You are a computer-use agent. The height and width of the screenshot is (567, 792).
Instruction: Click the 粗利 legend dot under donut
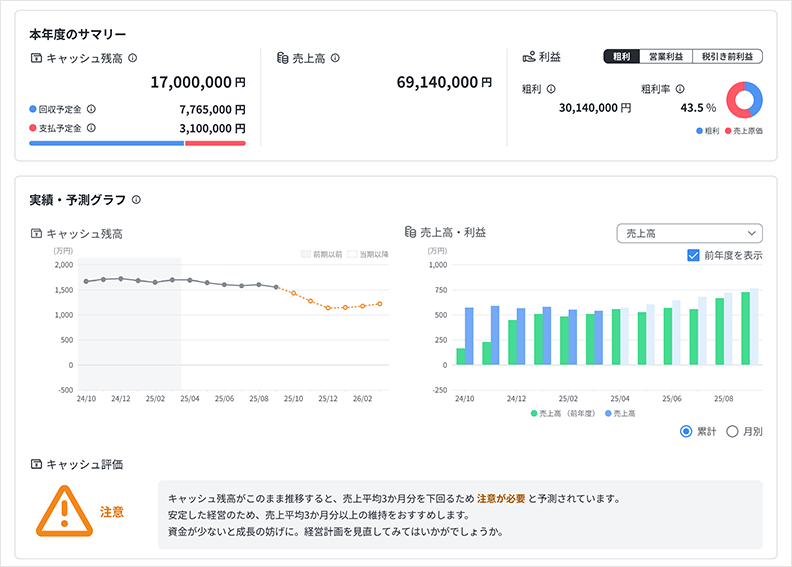[x=700, y=131]
